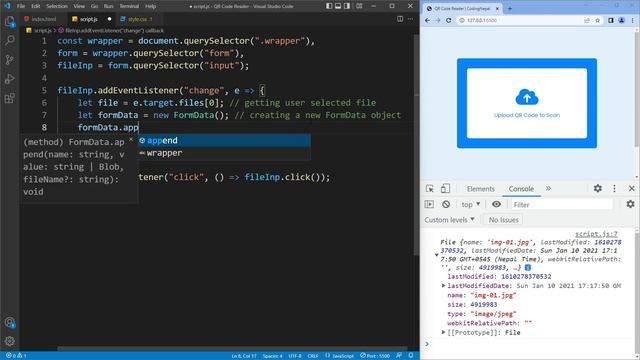Open the Chrome three-dot menu
The image size is (640, 360).
pos(633,20)
